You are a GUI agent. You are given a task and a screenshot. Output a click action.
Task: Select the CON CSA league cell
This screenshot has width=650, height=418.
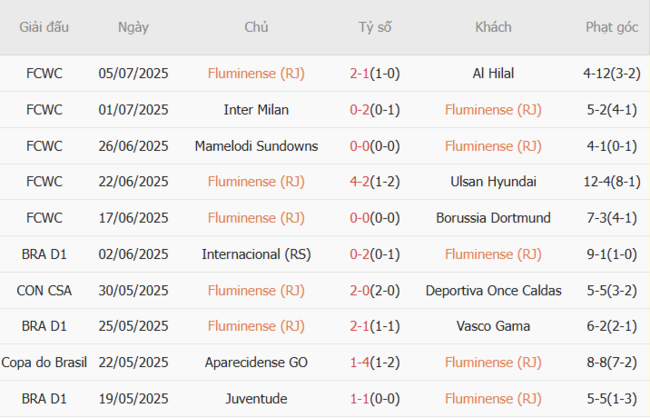point(44,290)
